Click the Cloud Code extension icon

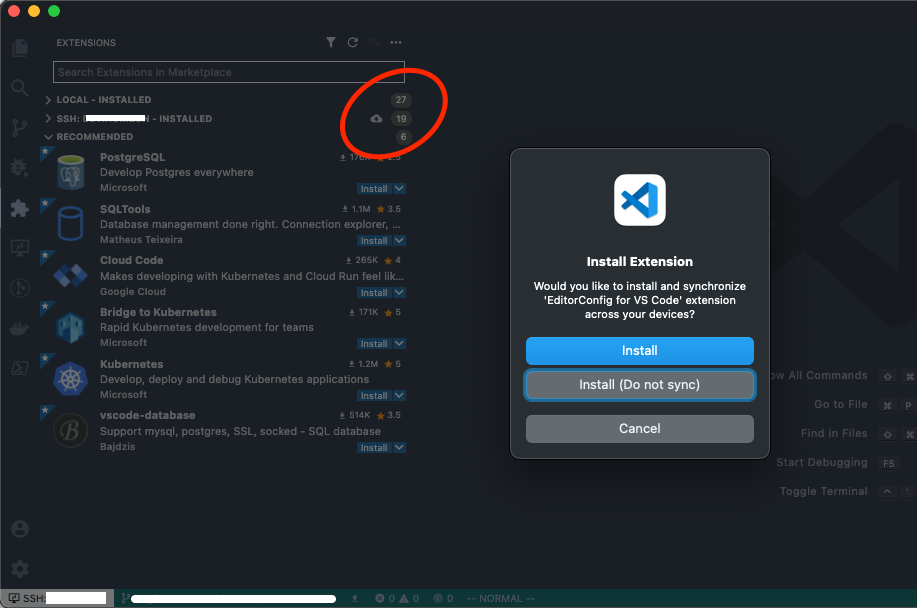click(x=71, y=275)
